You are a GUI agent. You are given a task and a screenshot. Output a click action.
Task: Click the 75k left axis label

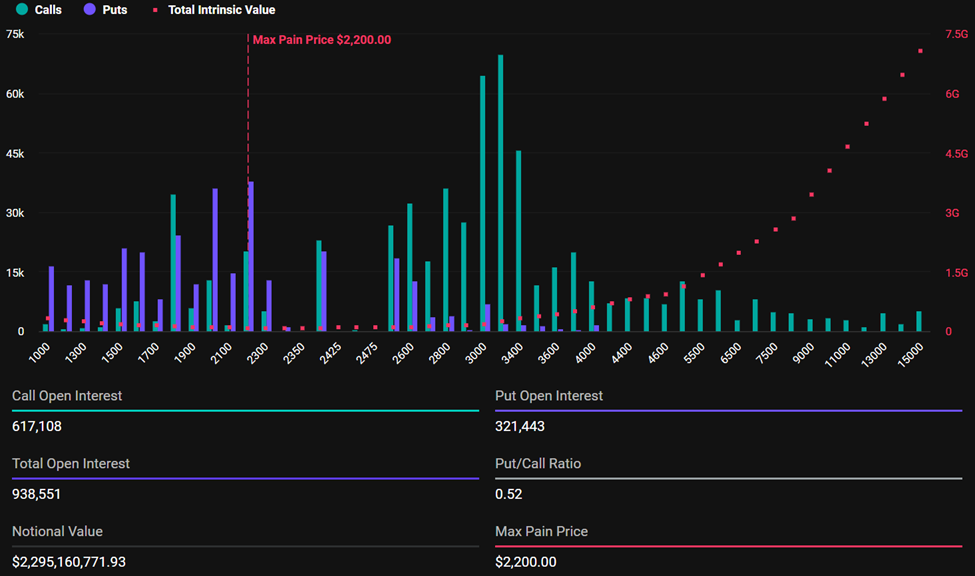click(x=15, y=34)
